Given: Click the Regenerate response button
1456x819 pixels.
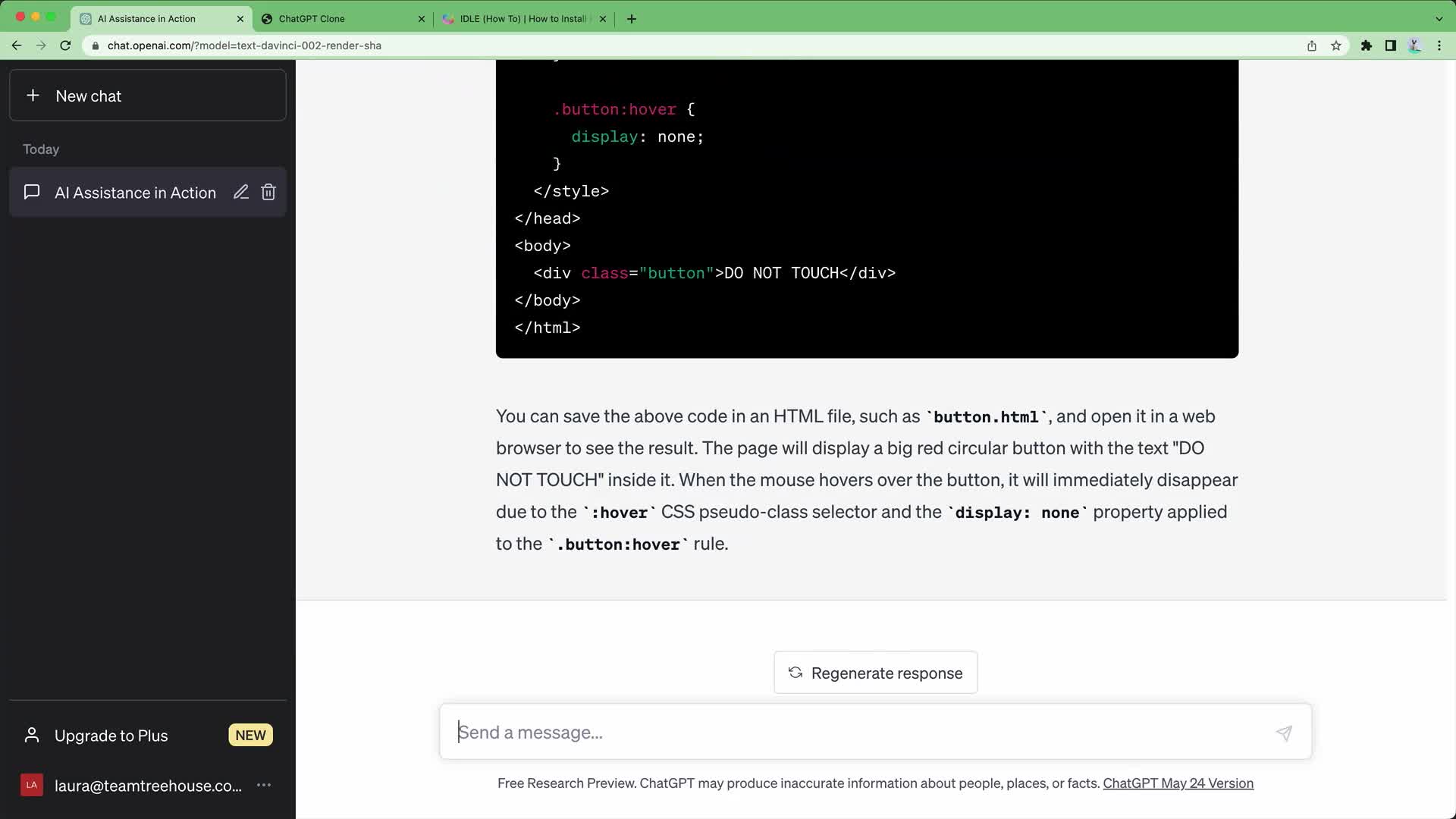Looking at the screenshot, I should pos(875,673).
